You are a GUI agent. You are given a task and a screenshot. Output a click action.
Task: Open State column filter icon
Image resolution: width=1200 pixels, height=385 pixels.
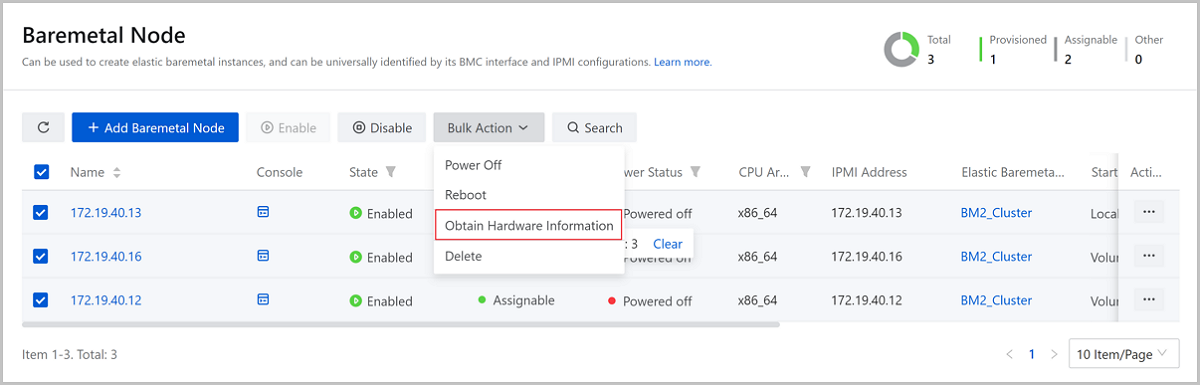[392, 172]
